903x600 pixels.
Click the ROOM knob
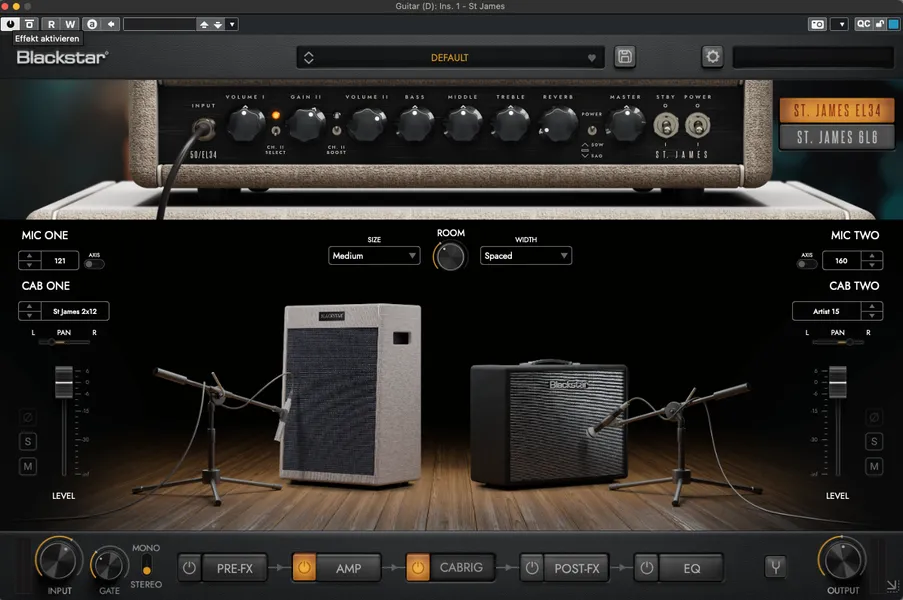pyautogui.click(x=450, y=256)
